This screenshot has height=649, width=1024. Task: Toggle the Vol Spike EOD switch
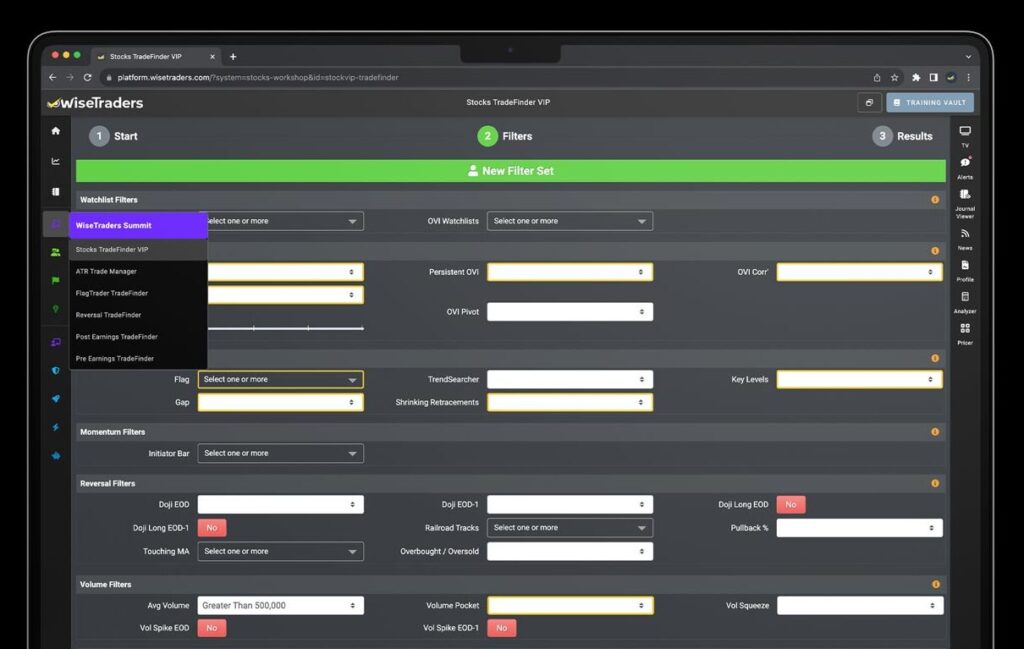212,628
